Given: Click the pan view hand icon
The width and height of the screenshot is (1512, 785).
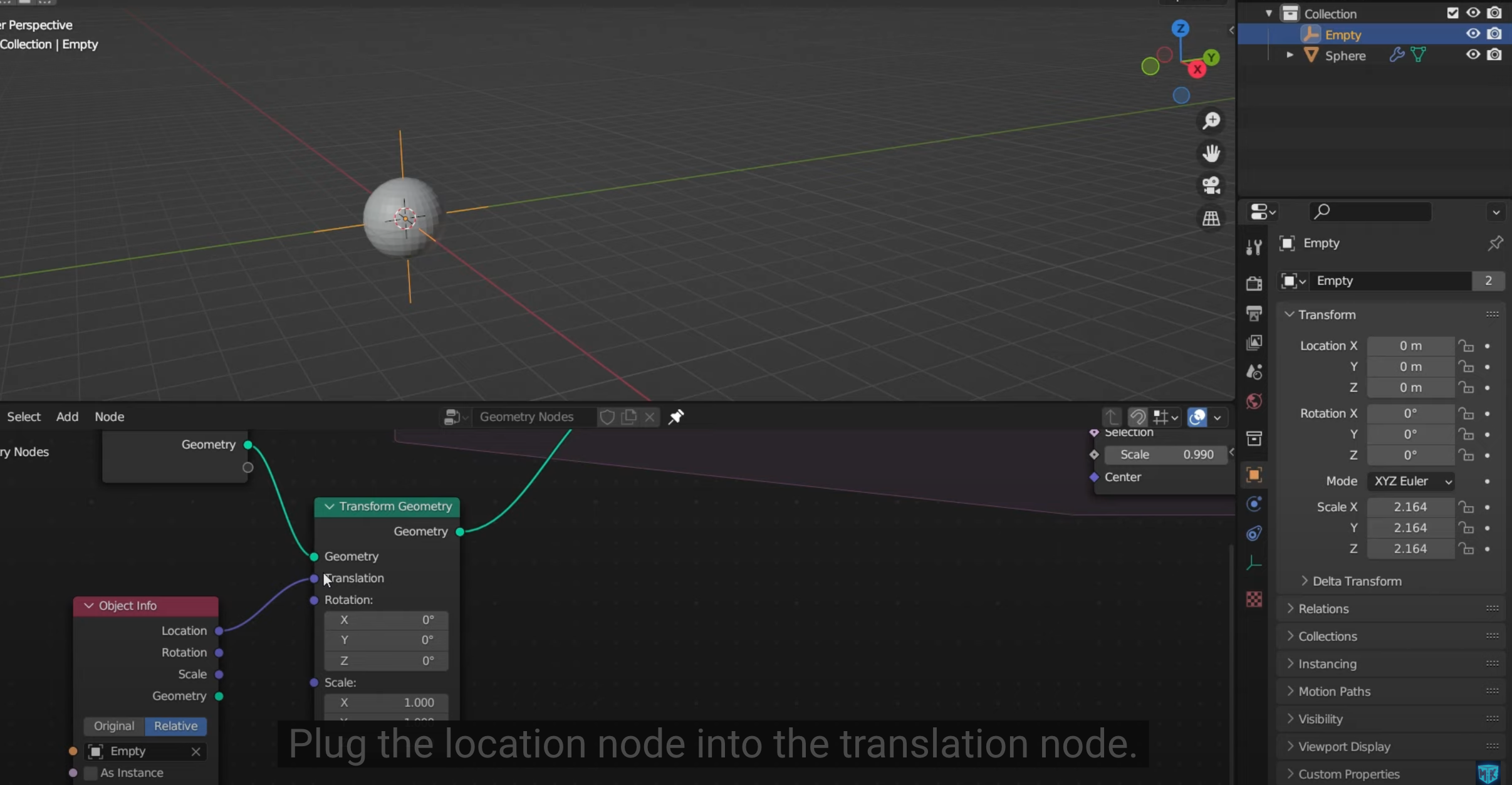Looking at the screenshot, I should (x=1211, y=153).
